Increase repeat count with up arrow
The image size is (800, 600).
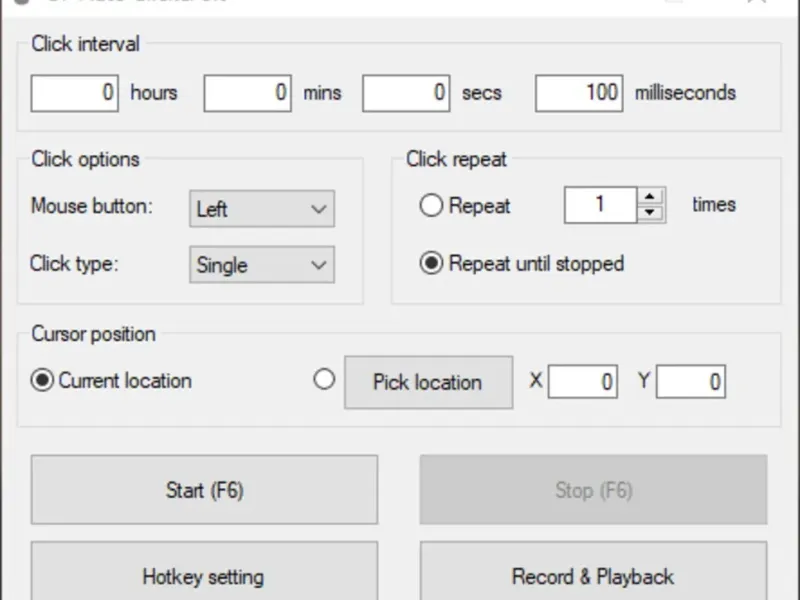pos(651,196)
